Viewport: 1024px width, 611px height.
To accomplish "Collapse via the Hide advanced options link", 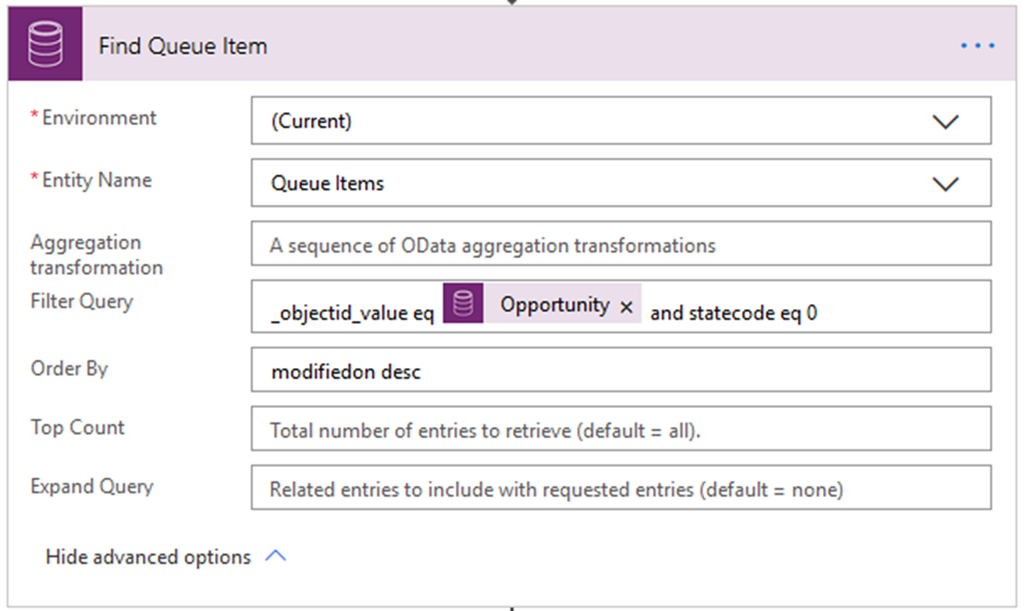I will [148, 557].
